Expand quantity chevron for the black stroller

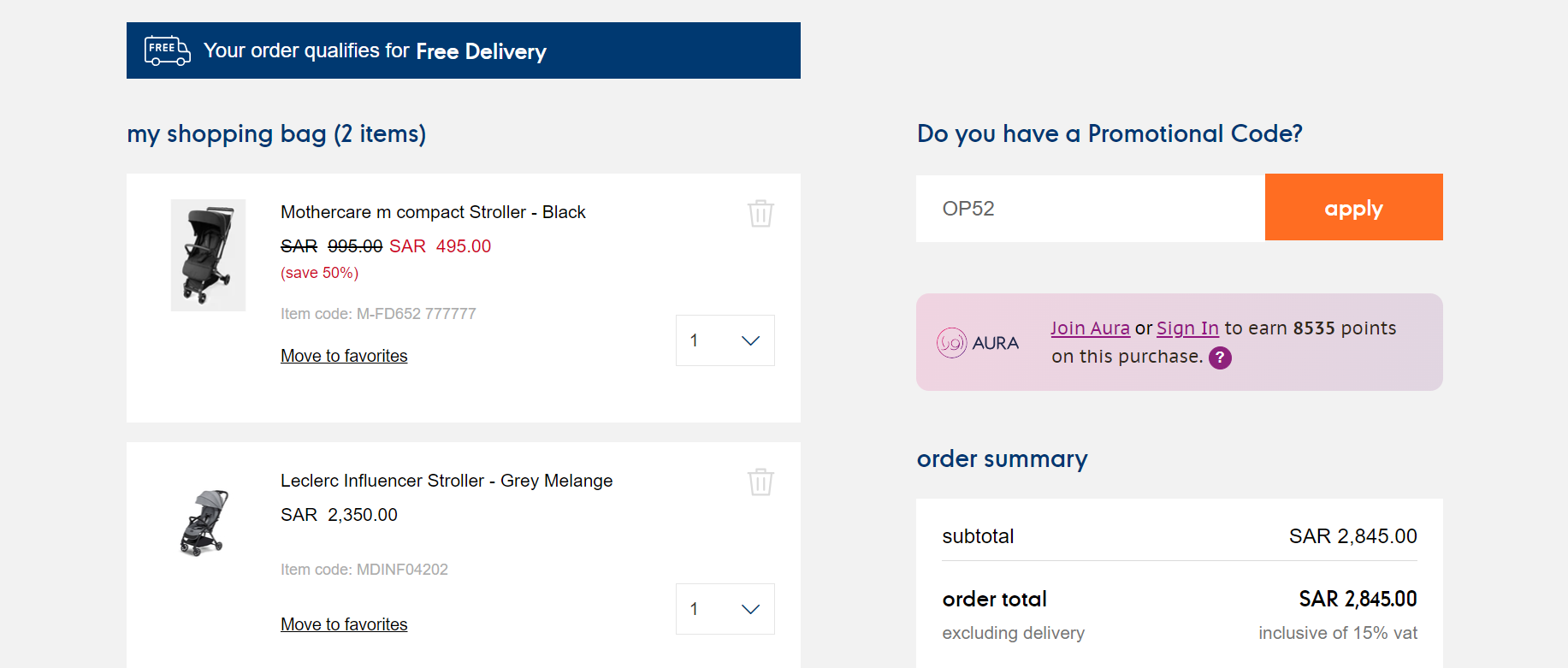point(750,340)
